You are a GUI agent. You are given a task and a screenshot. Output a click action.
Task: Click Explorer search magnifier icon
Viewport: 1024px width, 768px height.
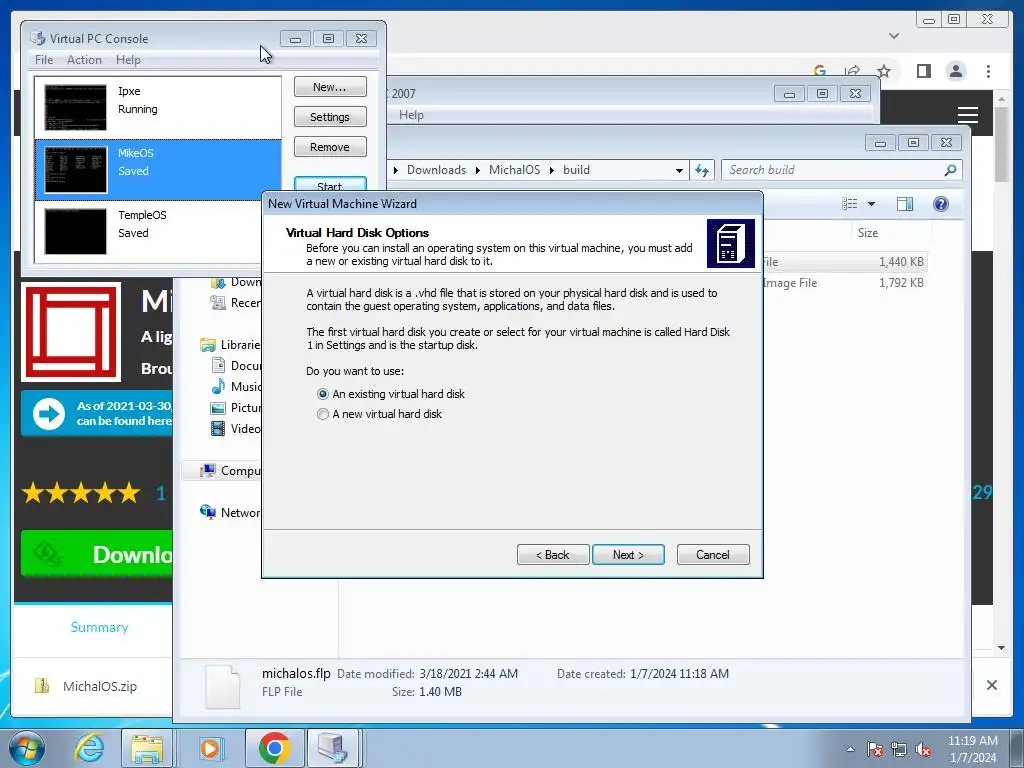pos(950,170)
